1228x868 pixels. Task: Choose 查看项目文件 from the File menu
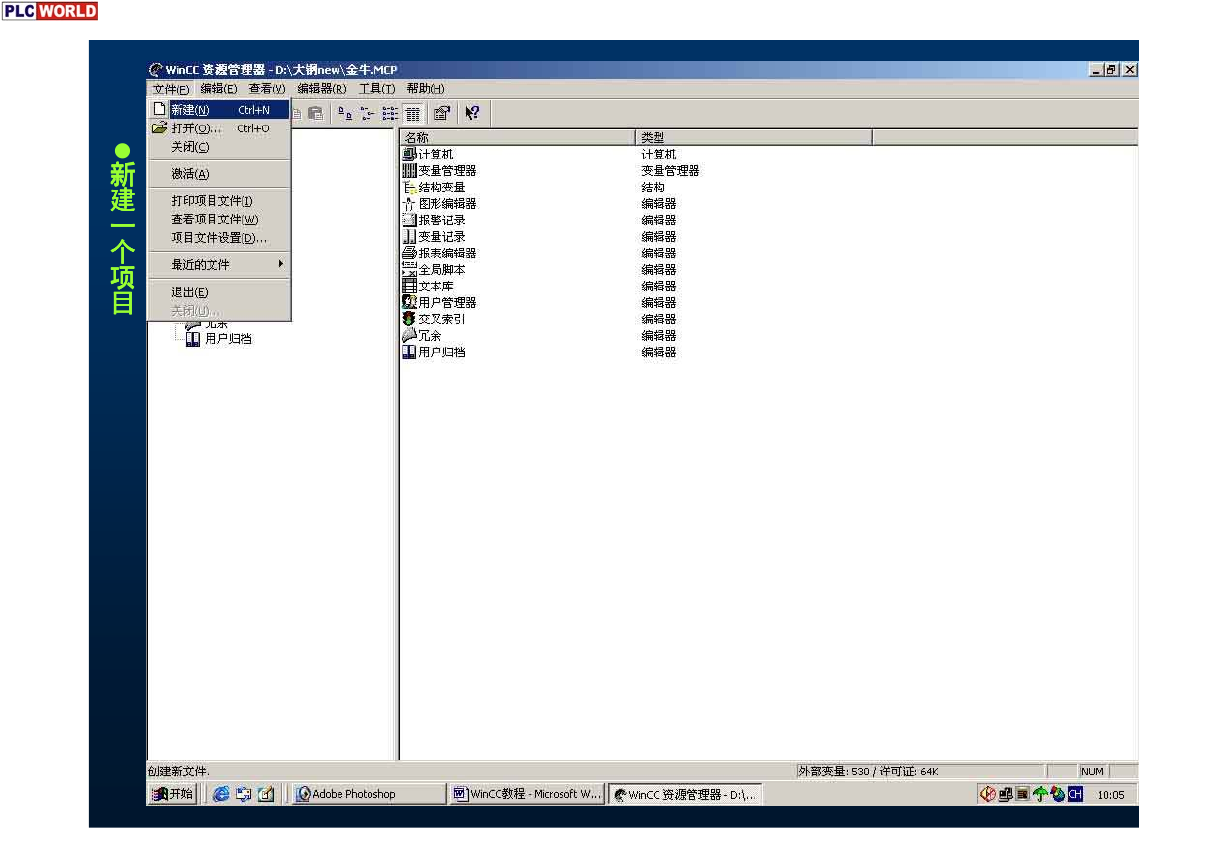[x=219, y=219]
